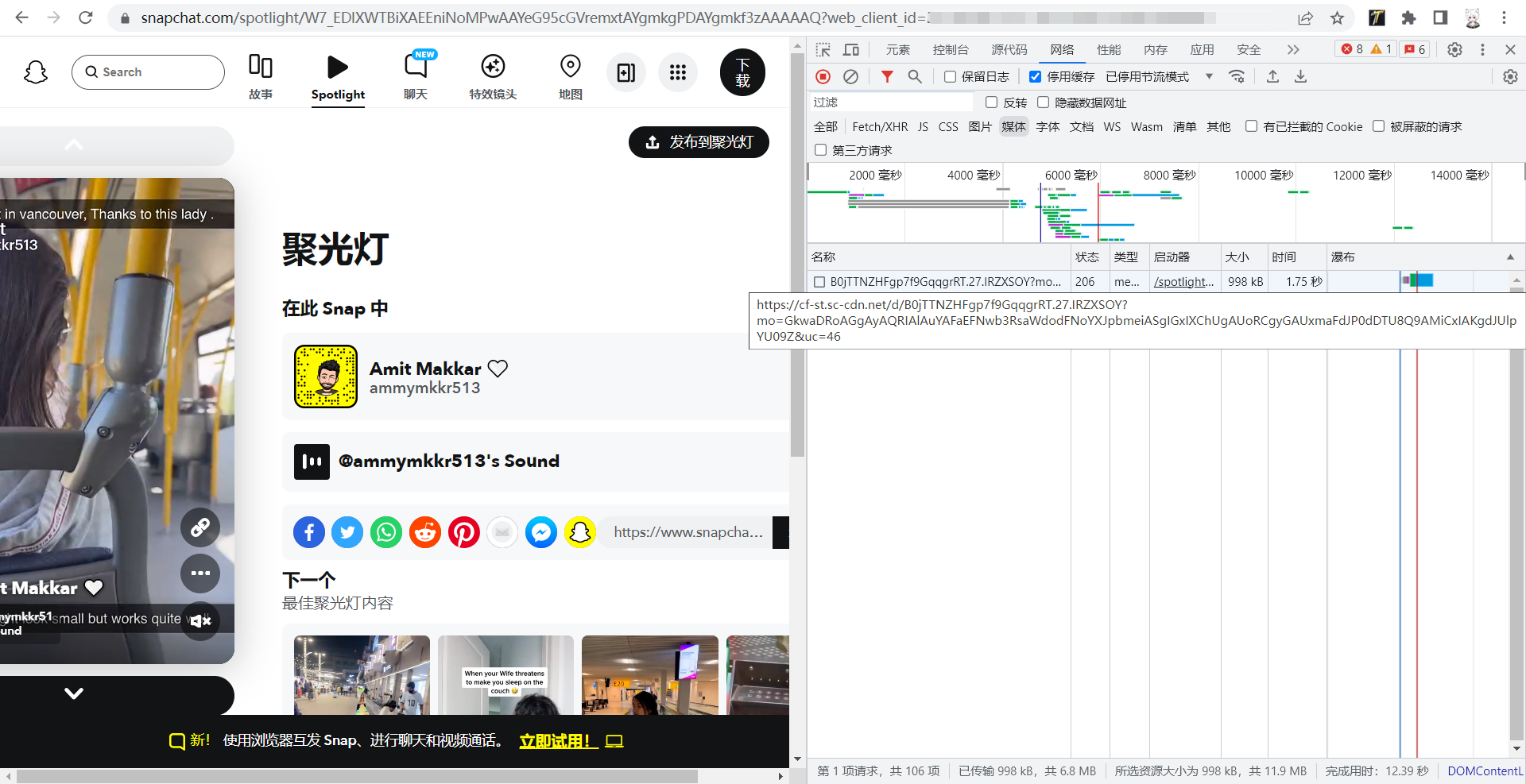Image resolution: width=1526 pixels, height=784 pixels.
Task: Show more DevTools tabs chevron
Action: (1293, 50)
